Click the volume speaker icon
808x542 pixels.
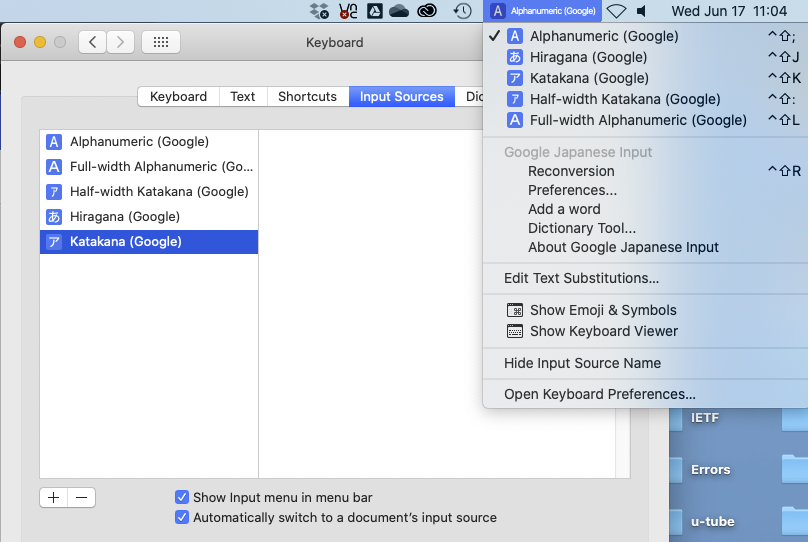point(641,11)
